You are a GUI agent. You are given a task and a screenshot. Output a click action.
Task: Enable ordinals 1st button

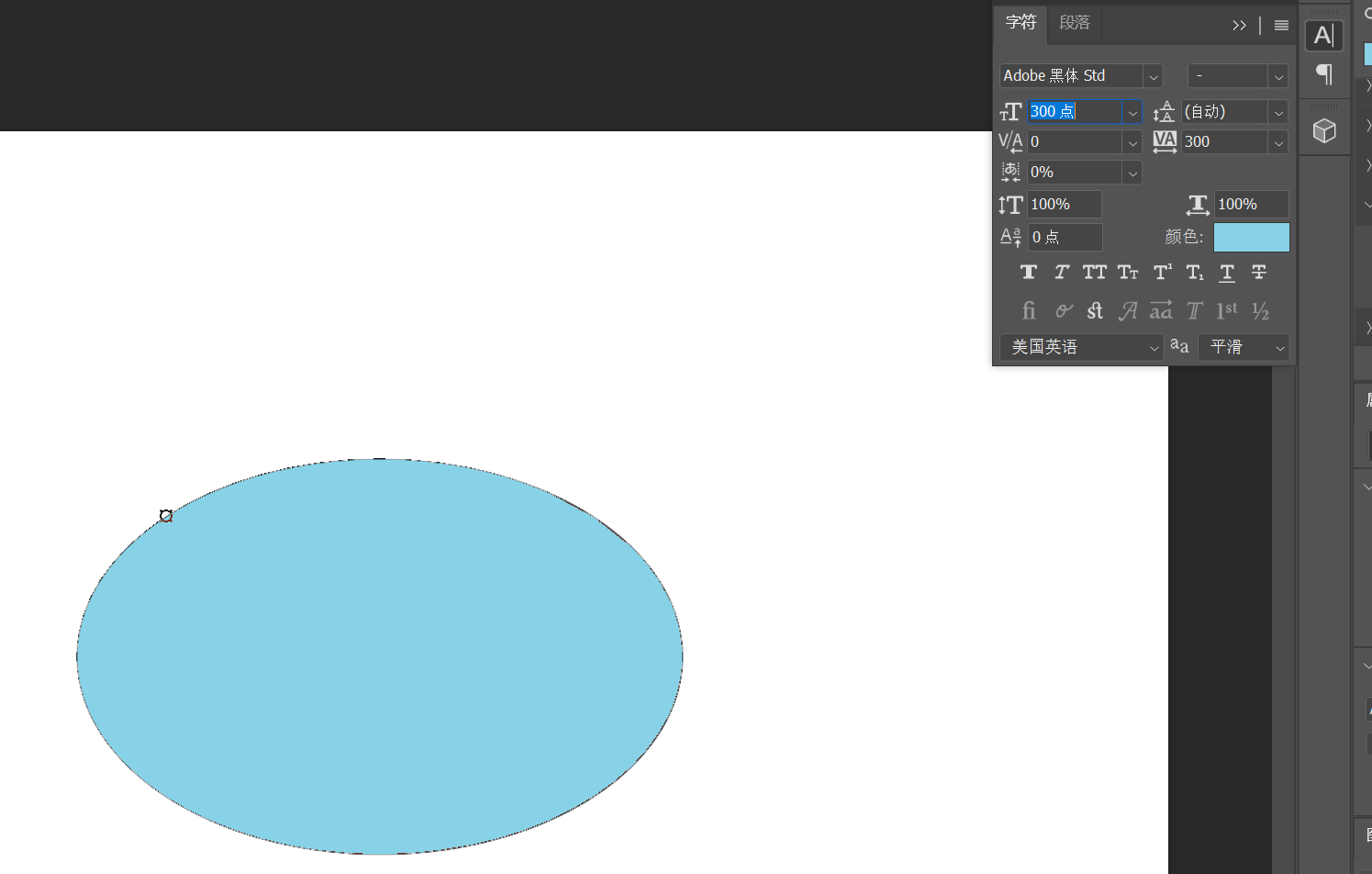[x=1227, y=311]
